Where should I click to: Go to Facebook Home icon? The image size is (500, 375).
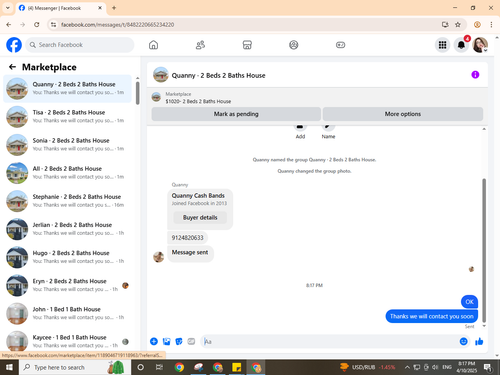click(153, 45)
